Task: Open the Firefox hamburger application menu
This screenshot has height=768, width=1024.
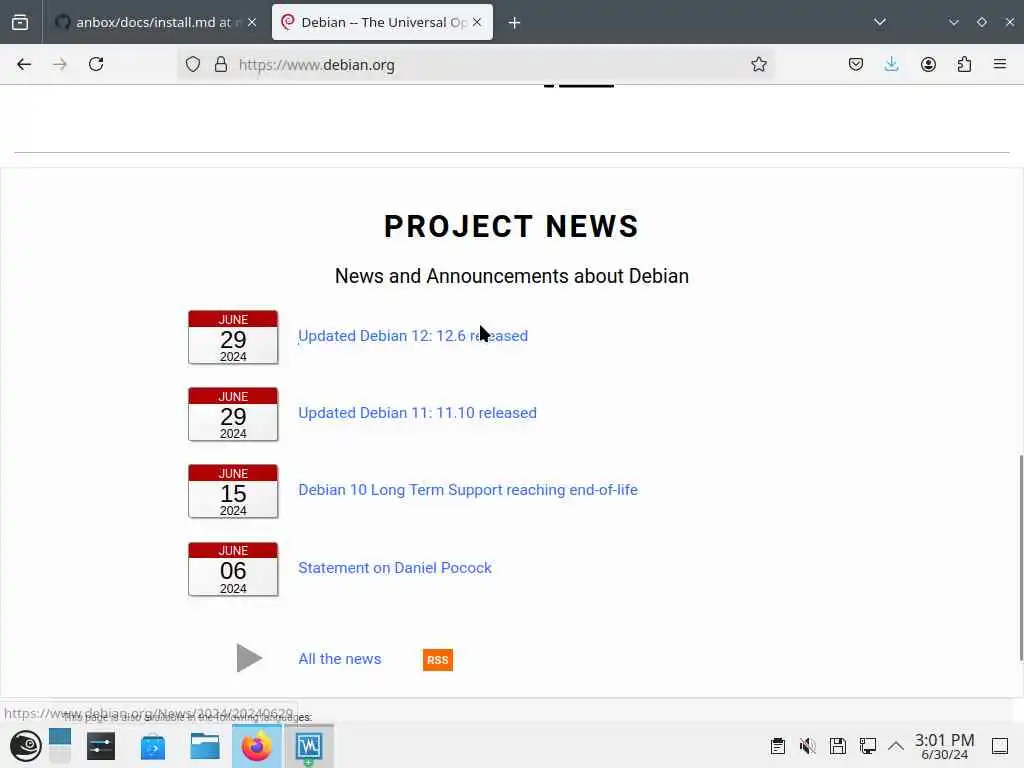Action: click(1000, 64)
